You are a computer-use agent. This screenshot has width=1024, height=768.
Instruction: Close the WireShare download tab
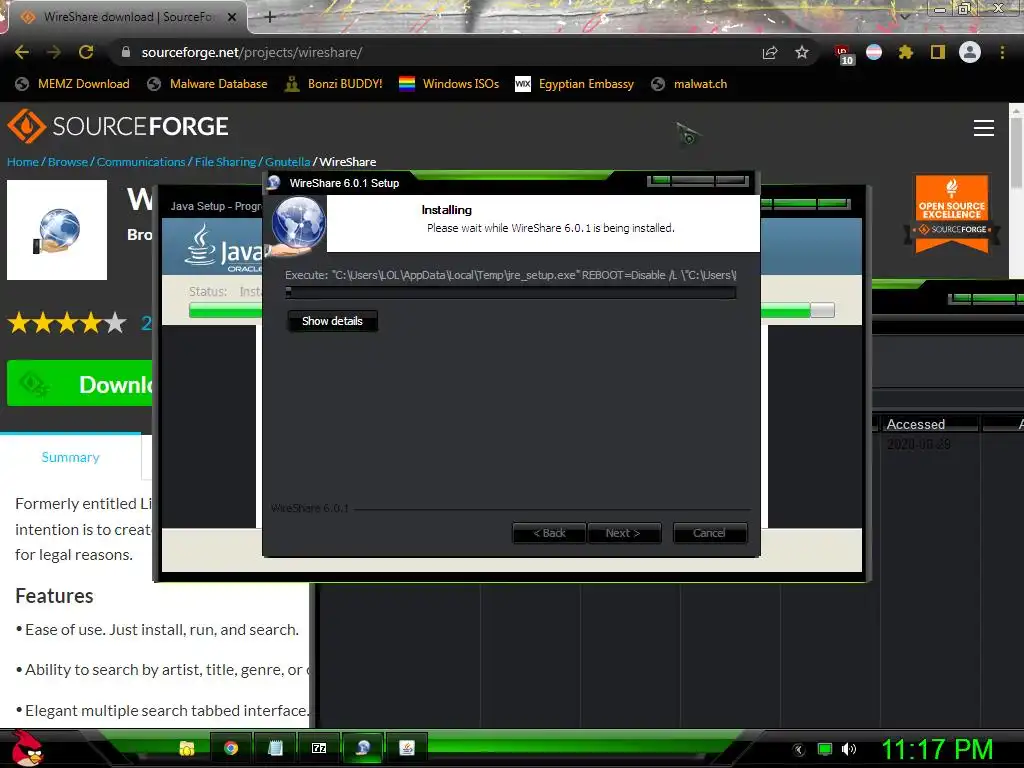[x=232, y=17]
